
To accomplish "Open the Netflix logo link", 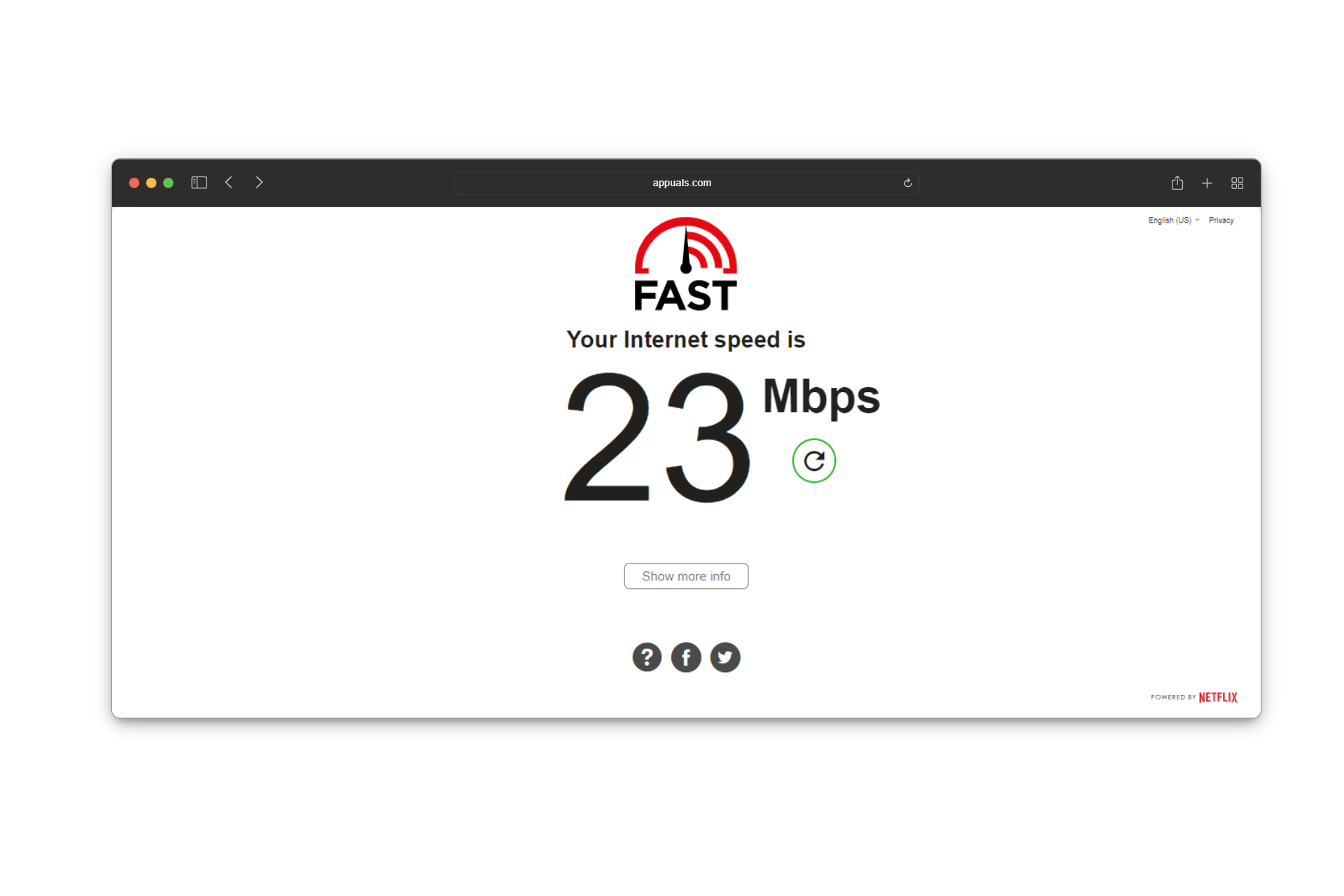I will coord(1217,697).
